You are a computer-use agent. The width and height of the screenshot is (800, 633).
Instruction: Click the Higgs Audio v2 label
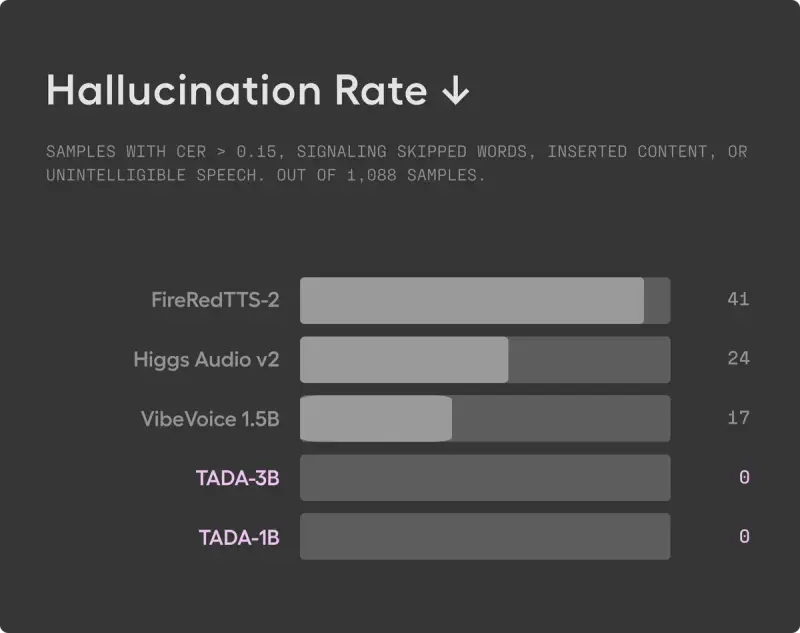click(x=206, y=359)
